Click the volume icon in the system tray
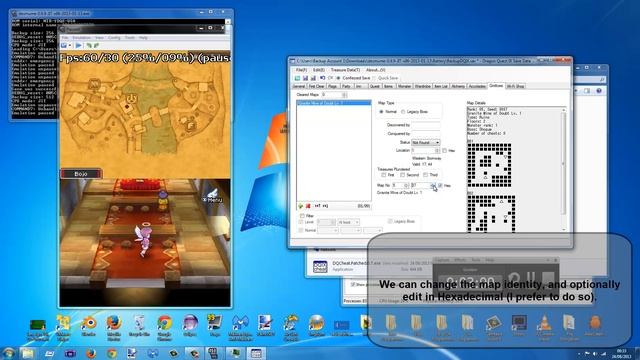640x360 pixels. click(596, 354)
